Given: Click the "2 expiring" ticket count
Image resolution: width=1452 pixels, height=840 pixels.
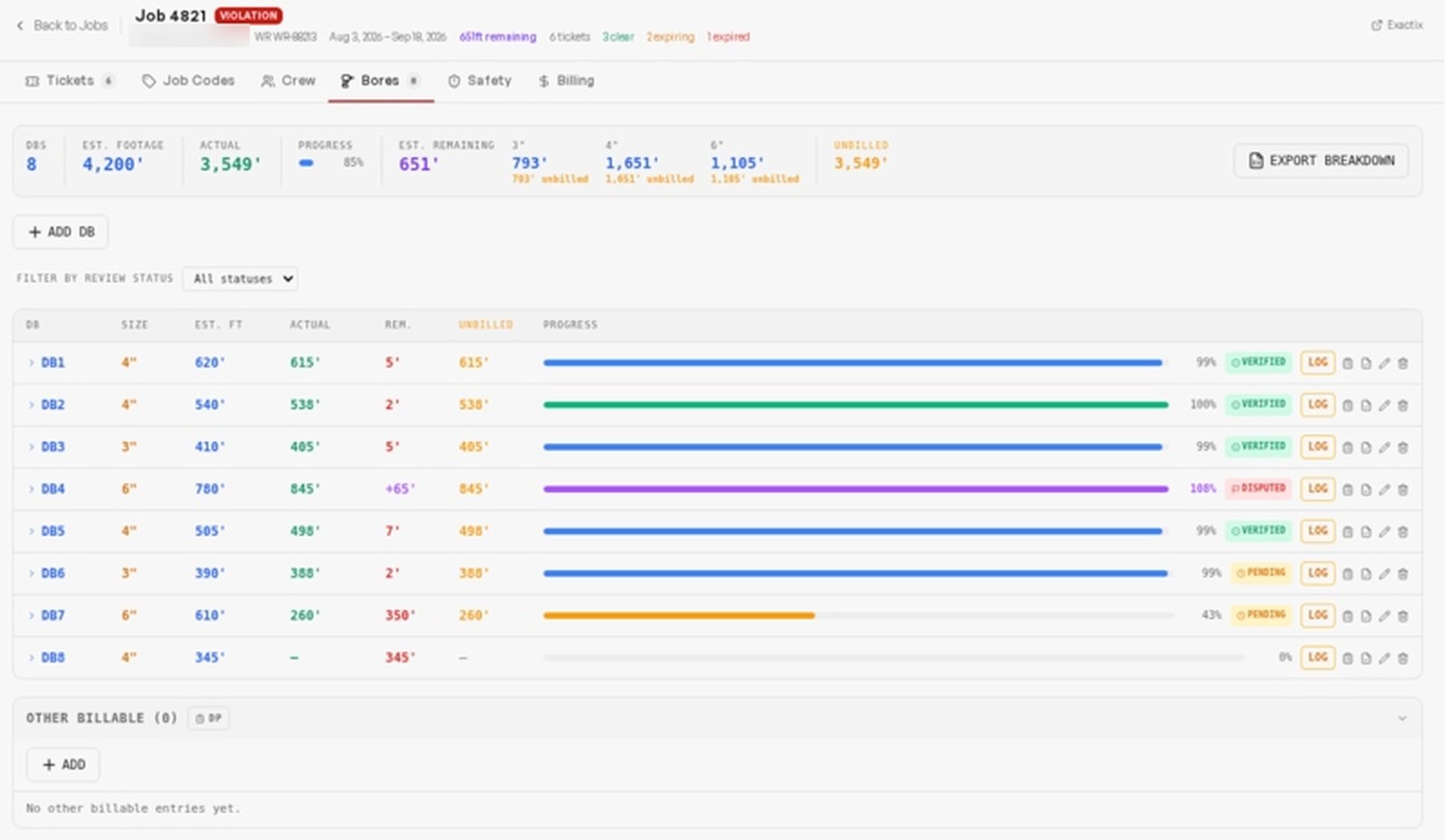Looking at the screenshot, I should (670, 37).
